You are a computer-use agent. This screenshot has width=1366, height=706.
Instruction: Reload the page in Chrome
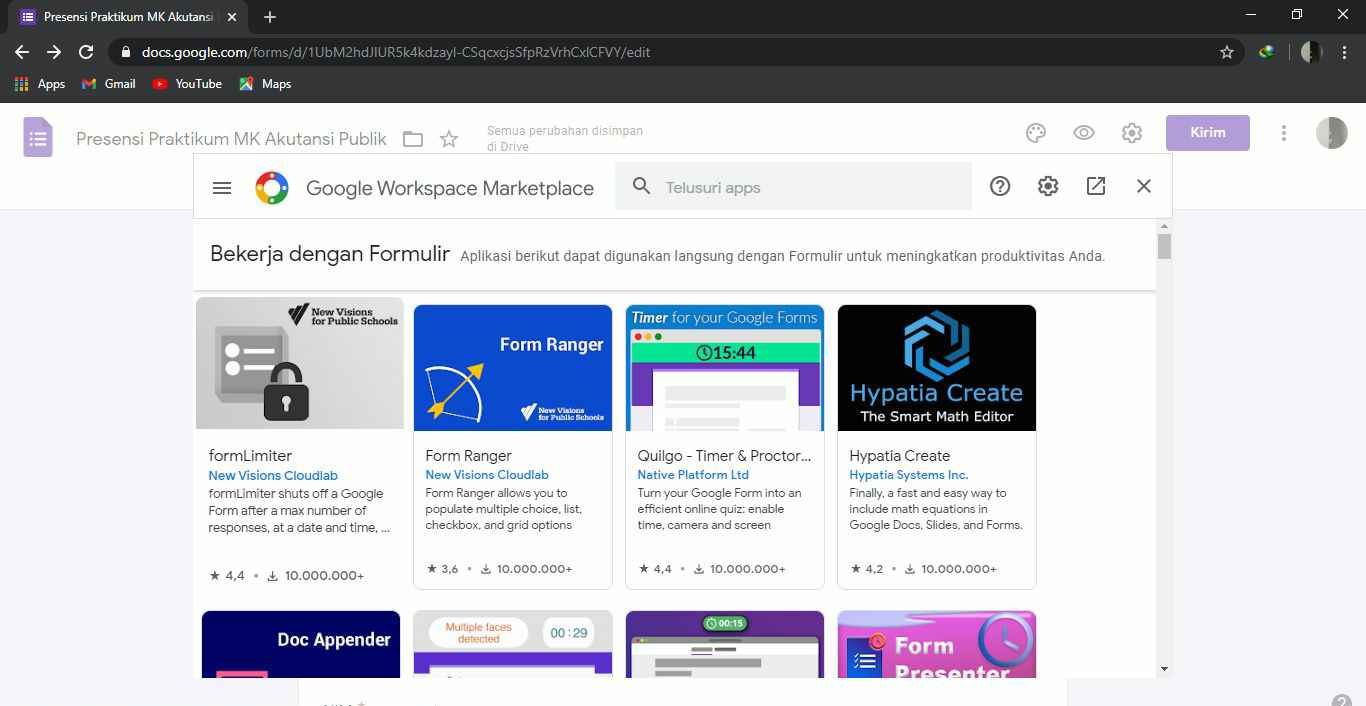point(86,52)
